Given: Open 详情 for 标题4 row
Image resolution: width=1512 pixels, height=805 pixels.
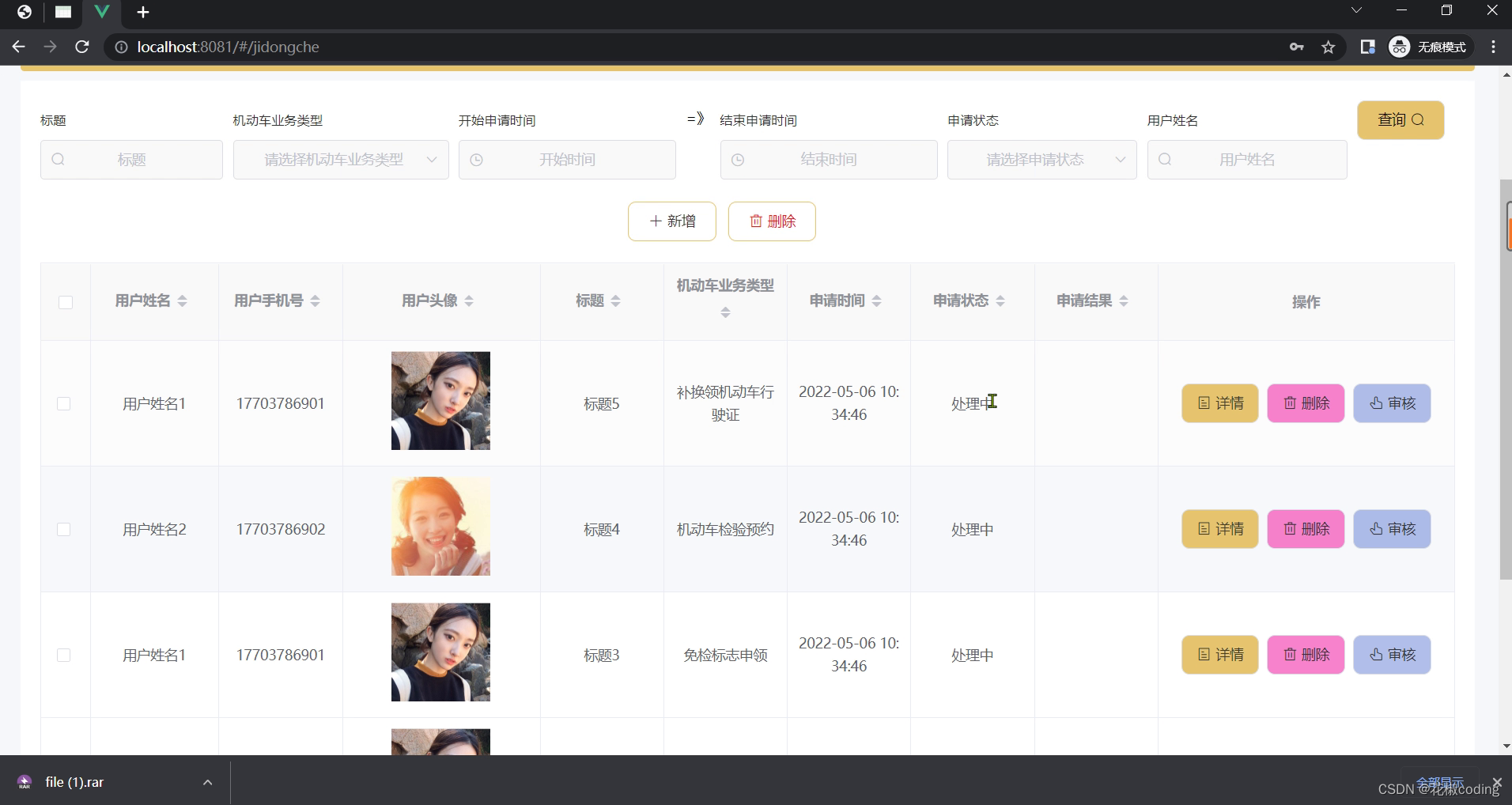Looking at the screenshot, I should tap(1220, 529).
